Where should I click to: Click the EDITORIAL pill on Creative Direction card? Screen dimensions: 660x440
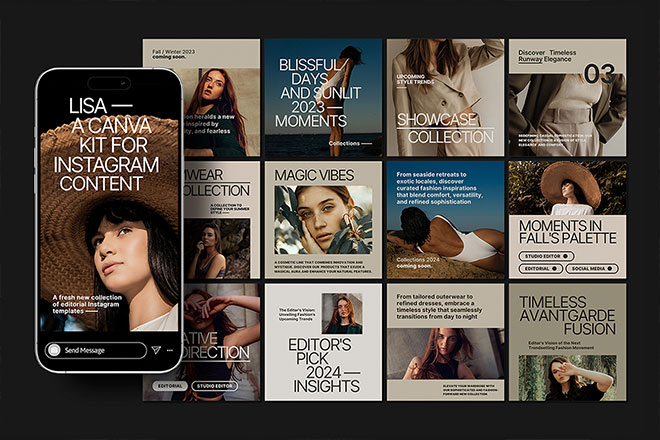170,386
